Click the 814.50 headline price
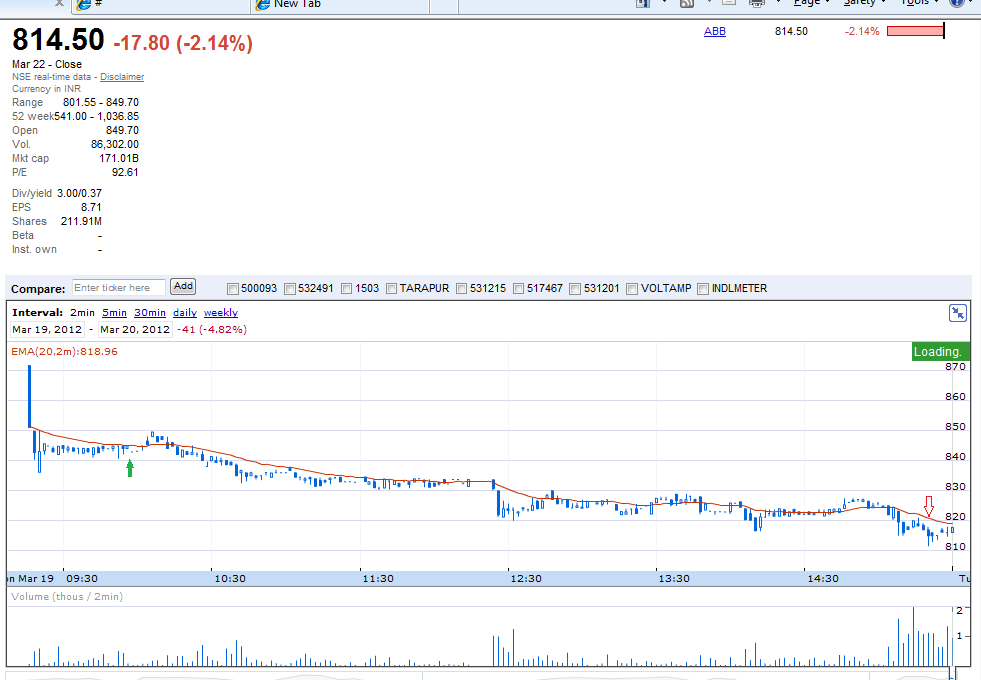The image size is (981, 680). tap(58, 39)
